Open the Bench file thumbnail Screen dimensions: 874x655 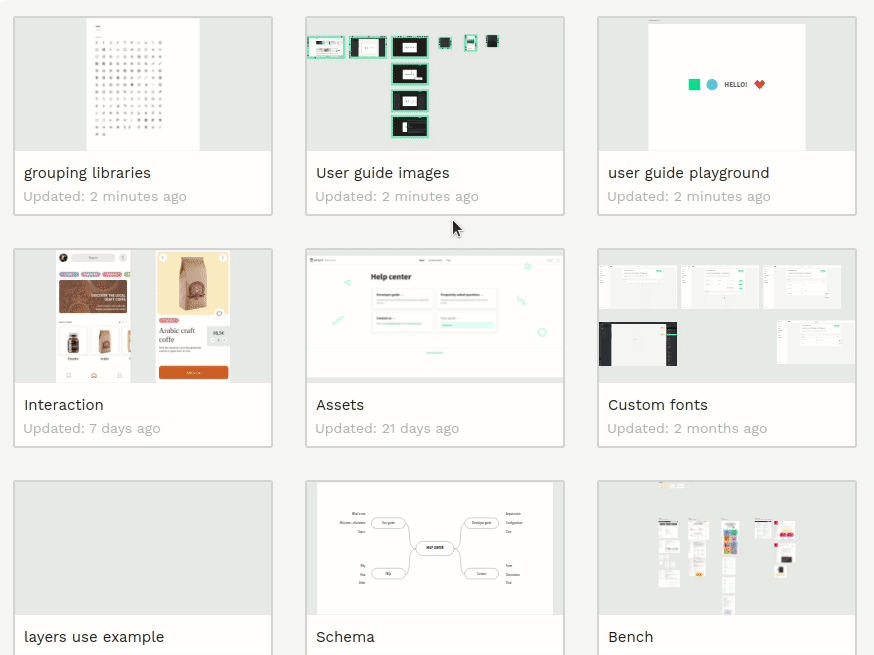727,548
